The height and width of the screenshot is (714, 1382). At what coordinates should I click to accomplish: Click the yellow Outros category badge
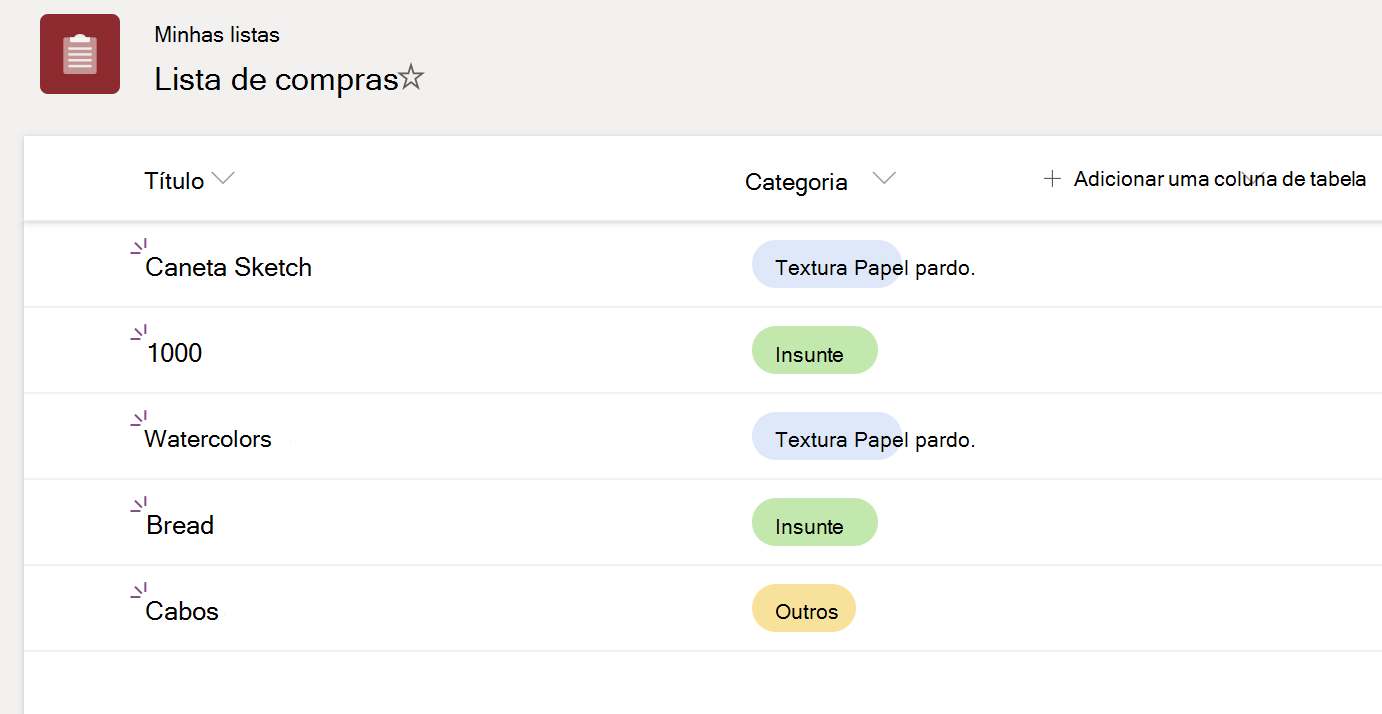click(803, 608)
